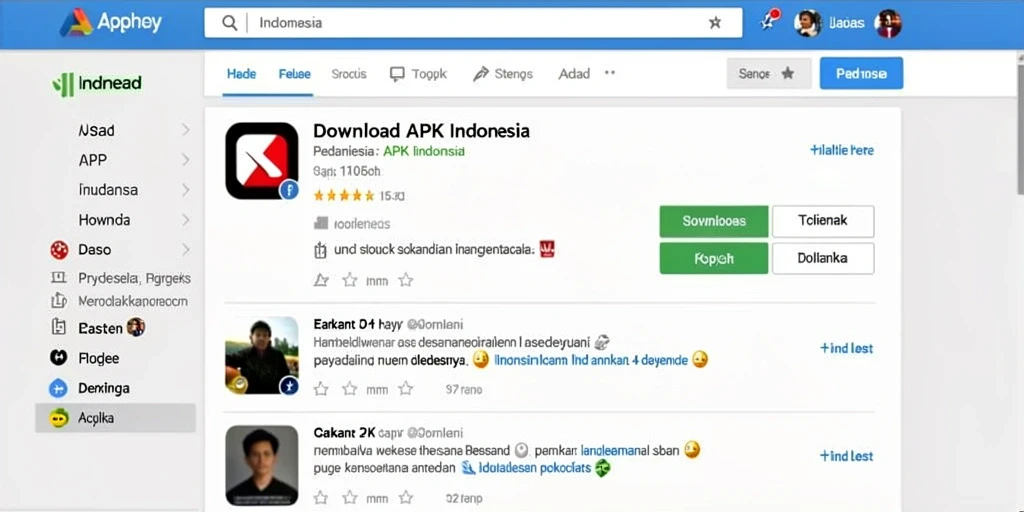The width and height of the screenshot is (1024, 512).
Task: Click the star before 02 fanp
Action: coord(406,497)
